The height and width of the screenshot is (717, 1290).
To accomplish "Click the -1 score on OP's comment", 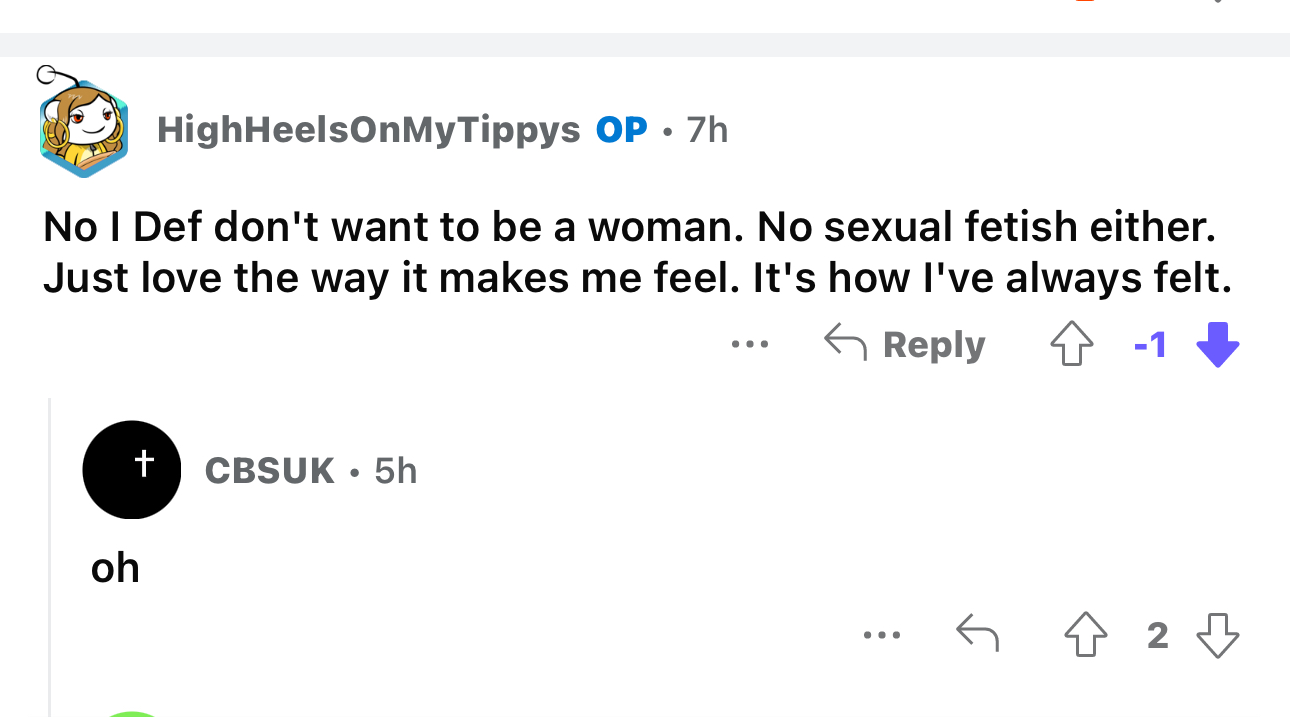I will coord(1151,346).
